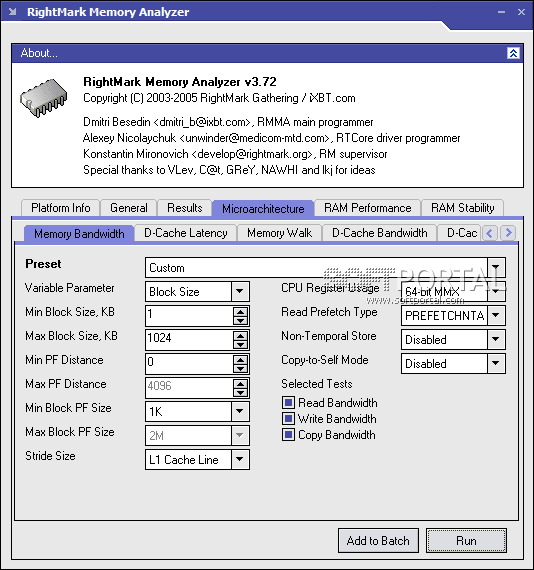Image resolution: width=534 pixels, height=570 pixels.
Task: Switch to the RAM Stability tab
Action: point(462,208)
